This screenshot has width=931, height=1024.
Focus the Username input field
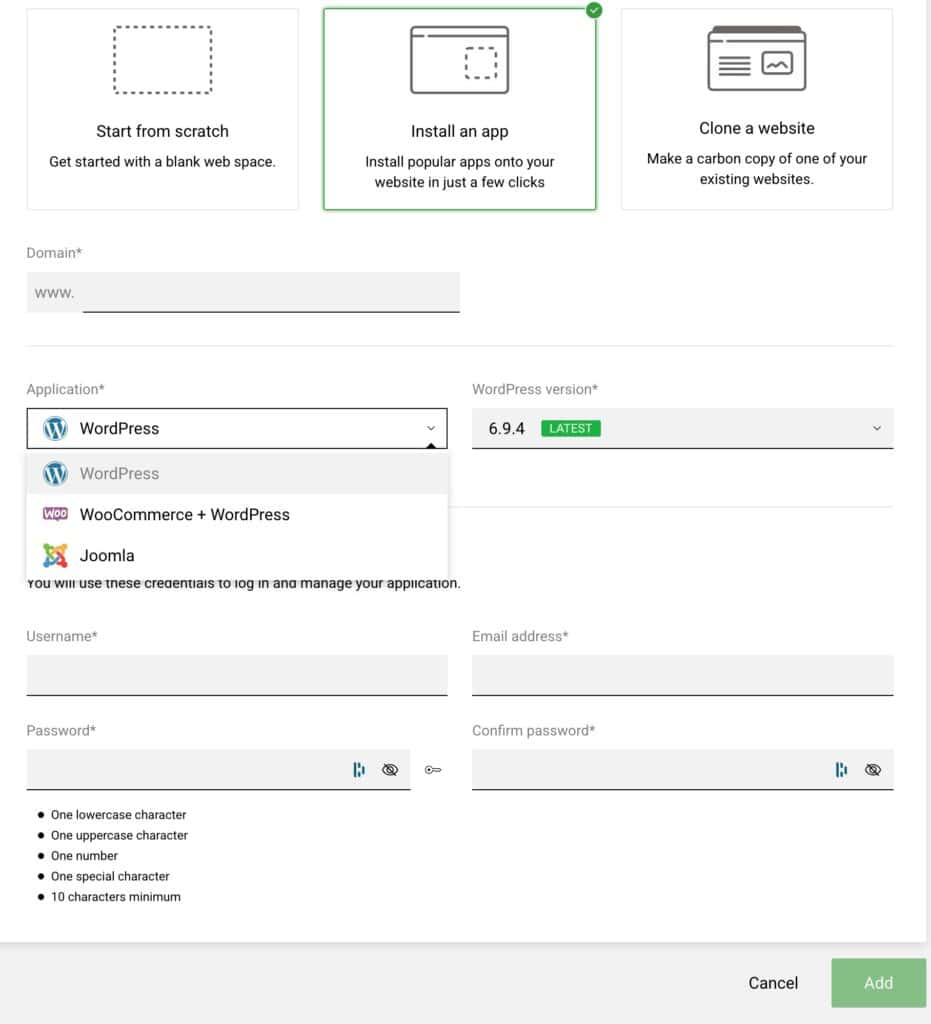[x=237, y=675]
